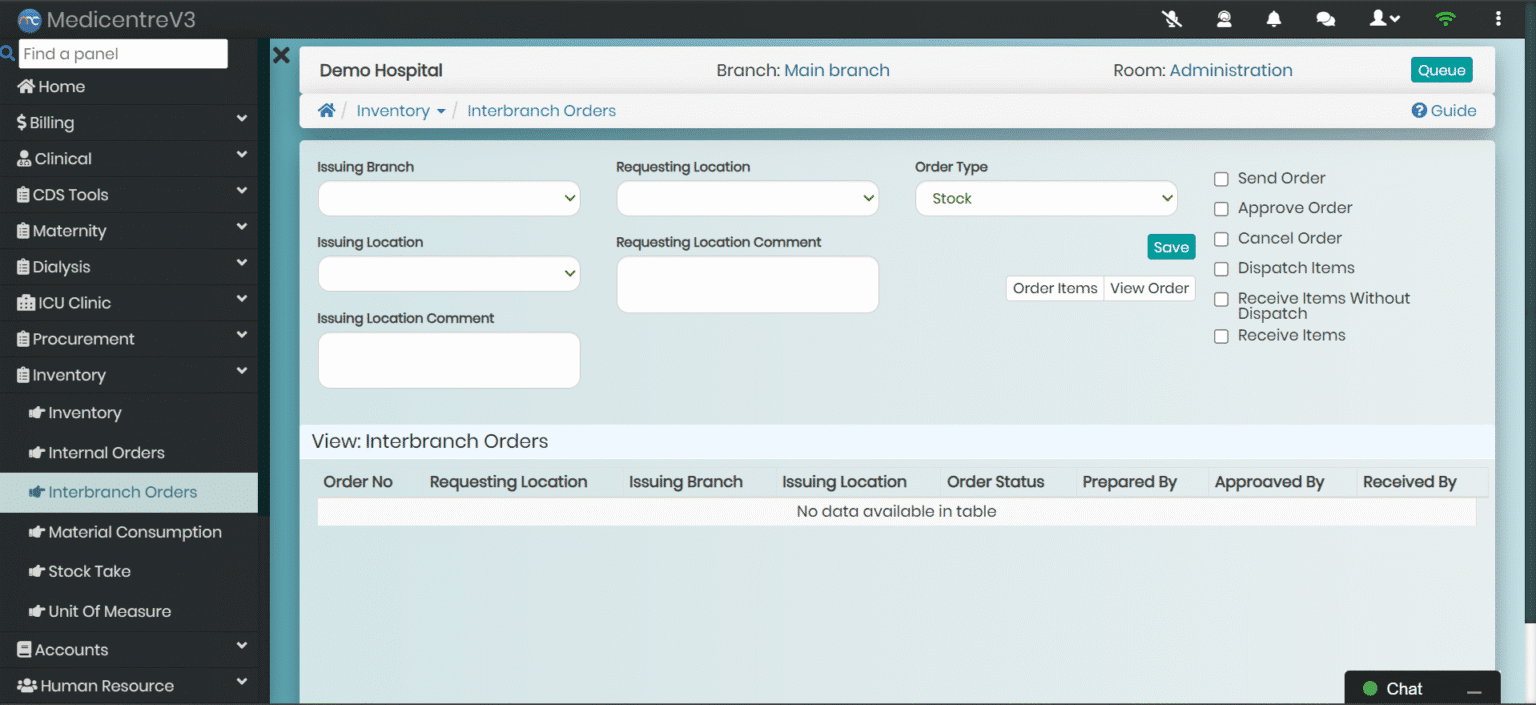Open Material Consumption in the sidebar

tap(134, 532)
